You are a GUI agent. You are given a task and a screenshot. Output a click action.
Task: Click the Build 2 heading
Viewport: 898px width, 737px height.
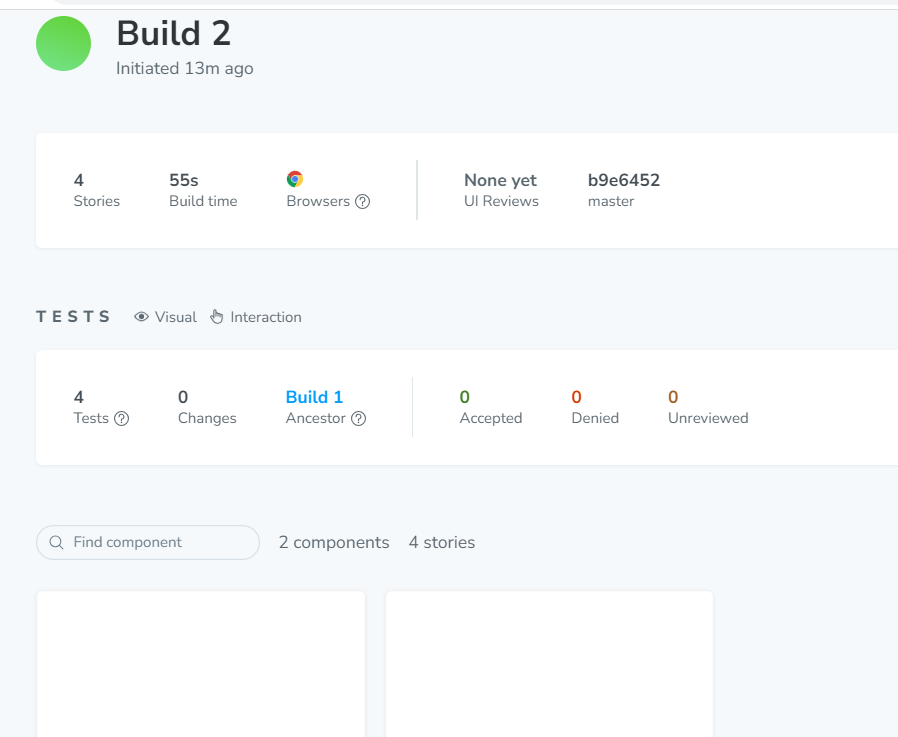[174, 33]
